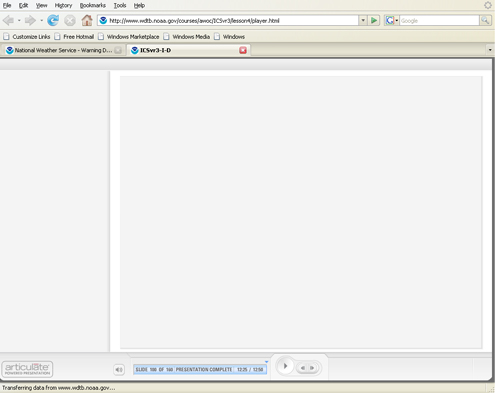Image resolution: width=495 pixels, height=393 pixels.
Task: Open the Windows bookmark link
Action: [230, 37]
